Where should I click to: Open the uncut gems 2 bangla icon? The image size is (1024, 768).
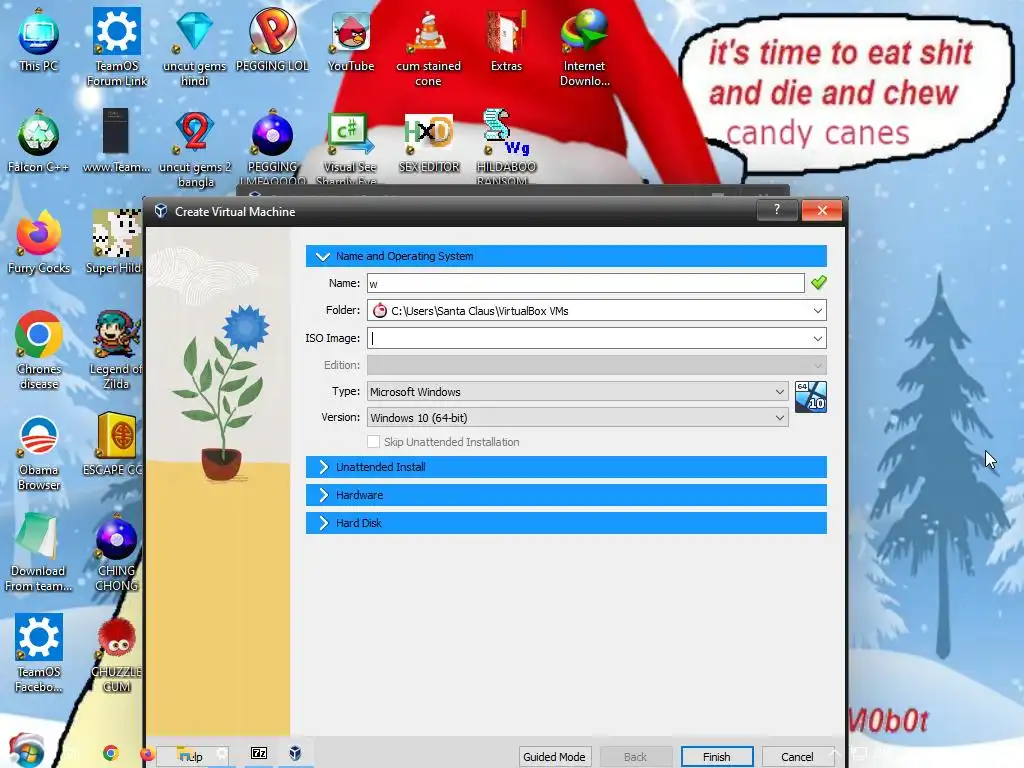tap(195, 148)
